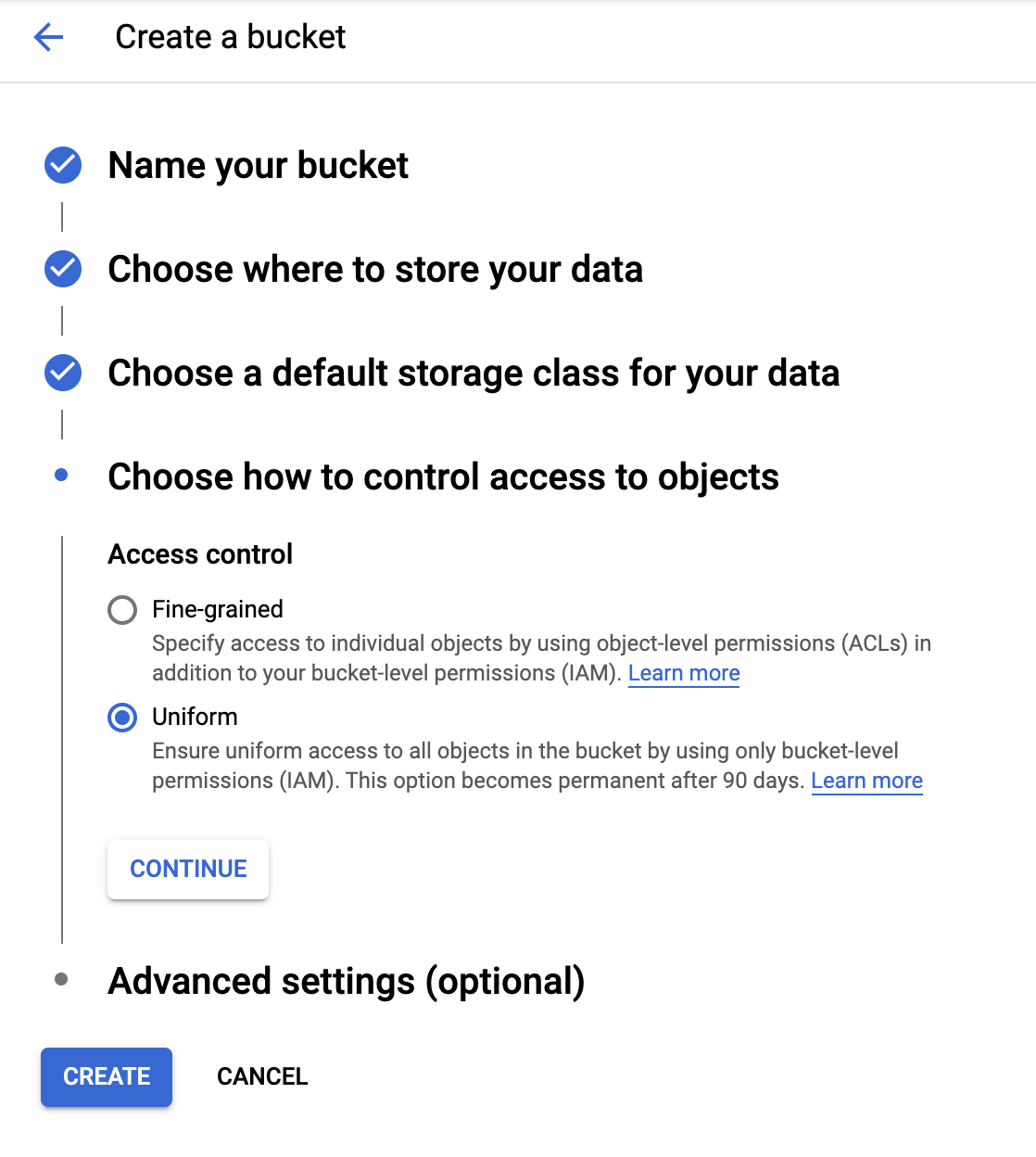Click the Uniform option label text

pos(195,717)
